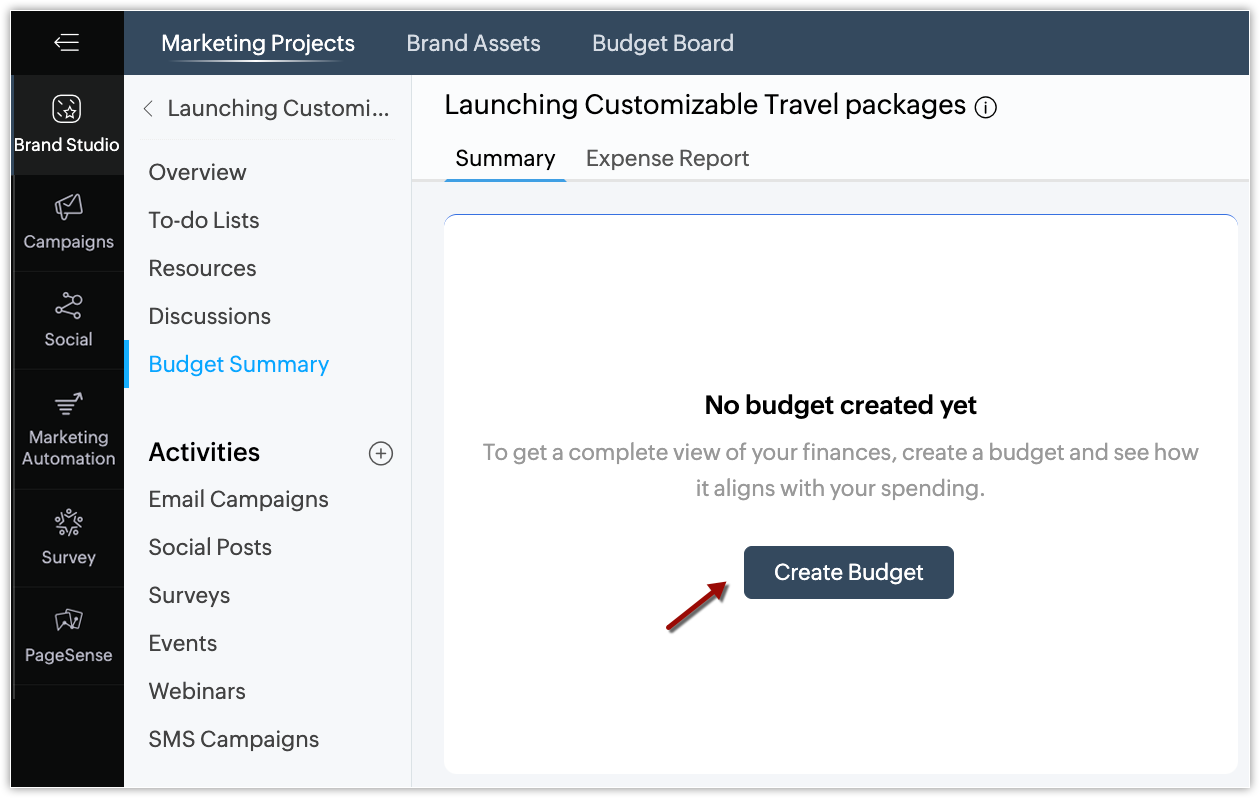Go to the Social share icon

point(68,305)
